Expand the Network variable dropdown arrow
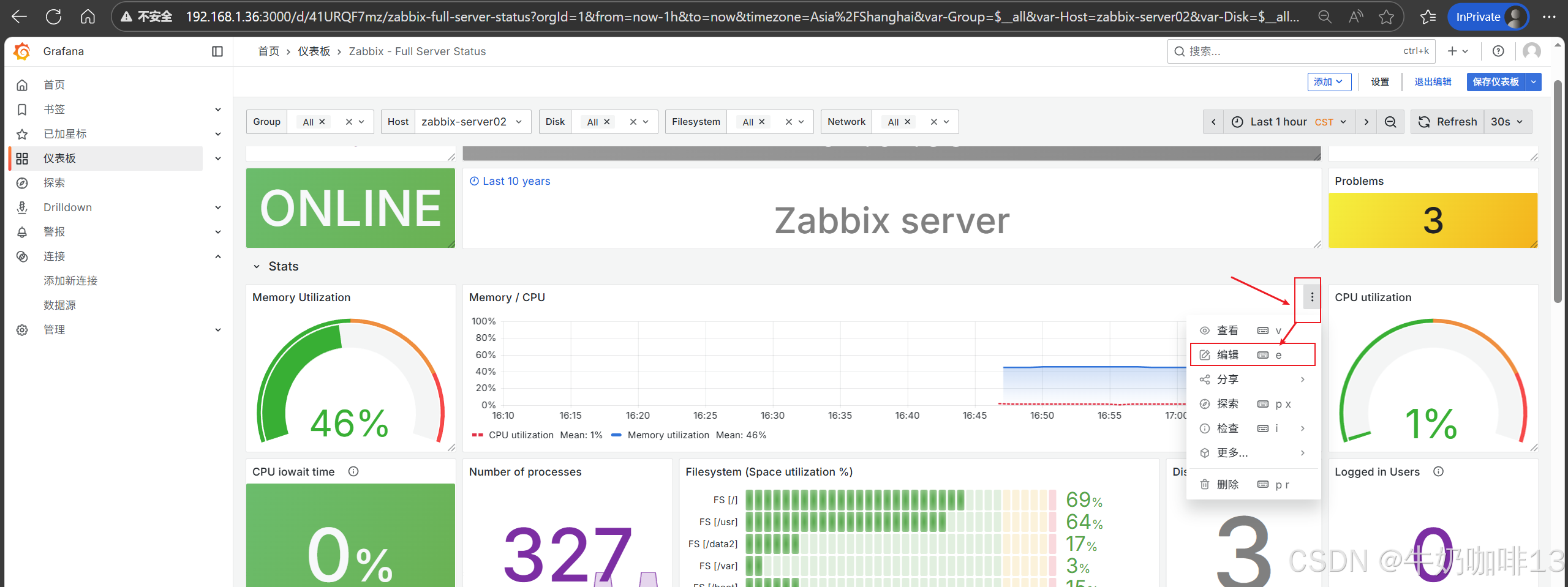 click(946, 122)
